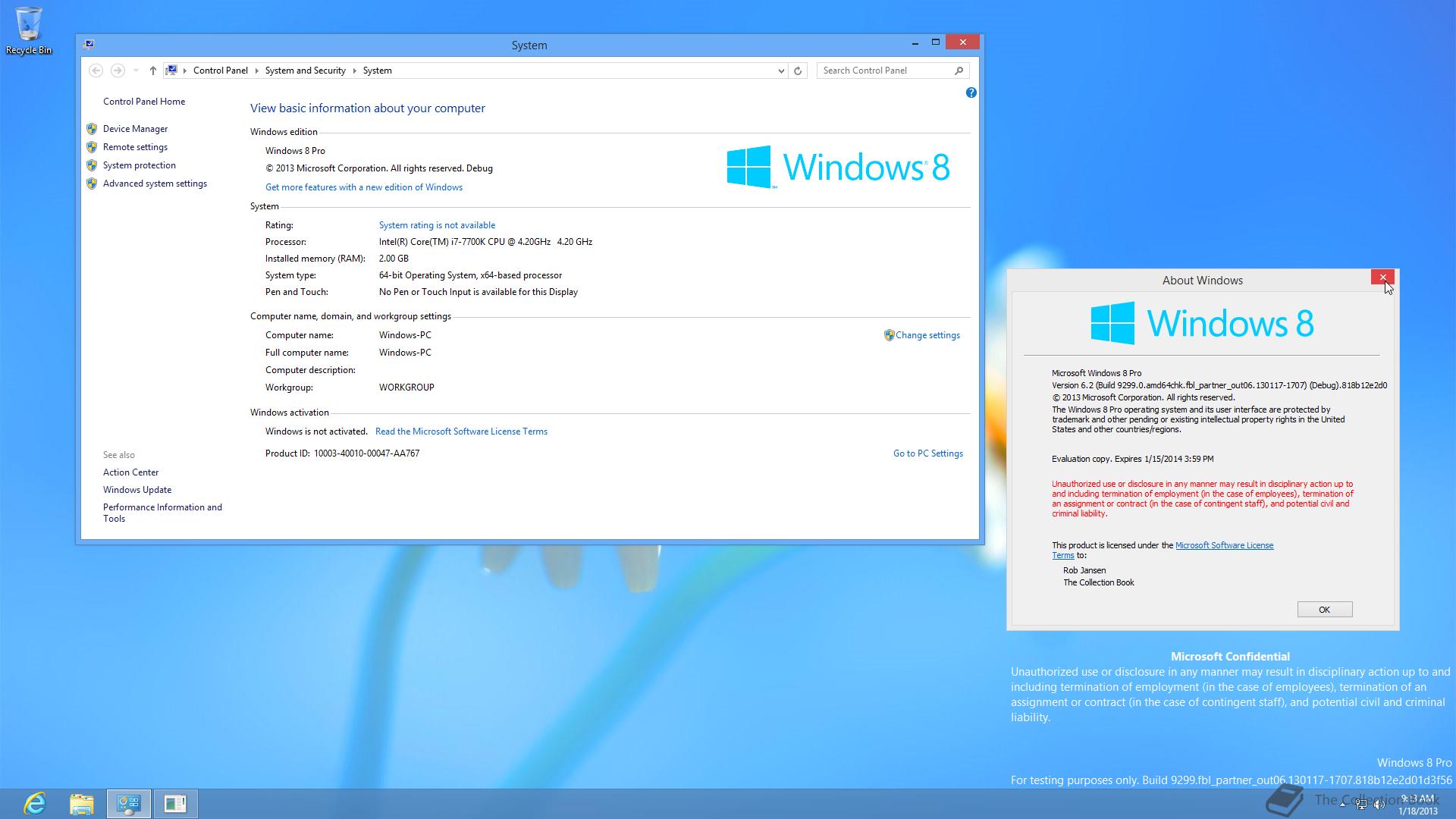This screenshot has height=819, width=1456.
Task: Open Advanced system settings
Action: 155,184
